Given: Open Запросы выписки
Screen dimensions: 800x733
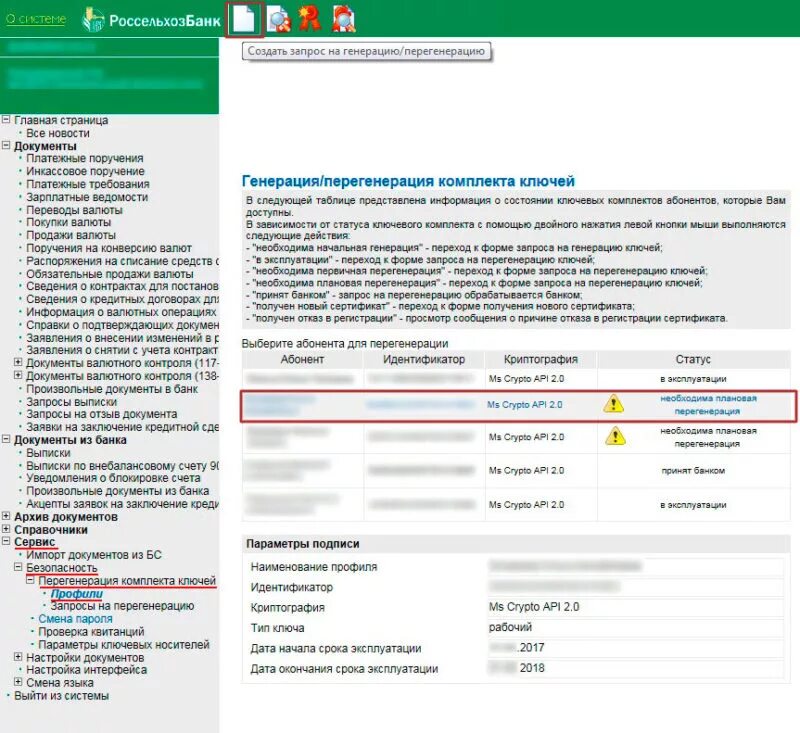Looking at the screenshot, I should (x=71, y=402).
